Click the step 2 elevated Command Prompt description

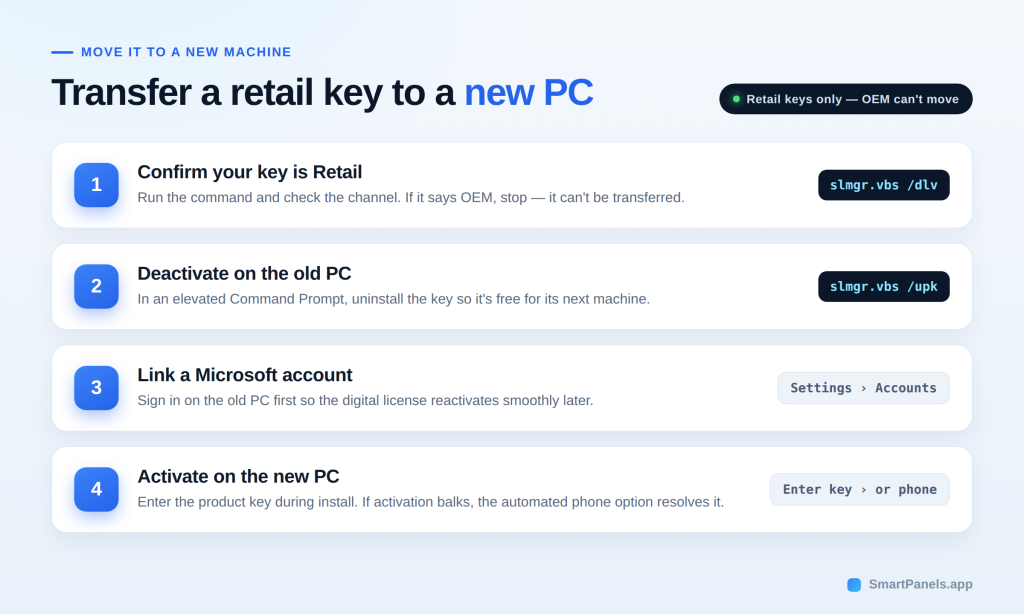pyautogui.click(x=394, y=299)
